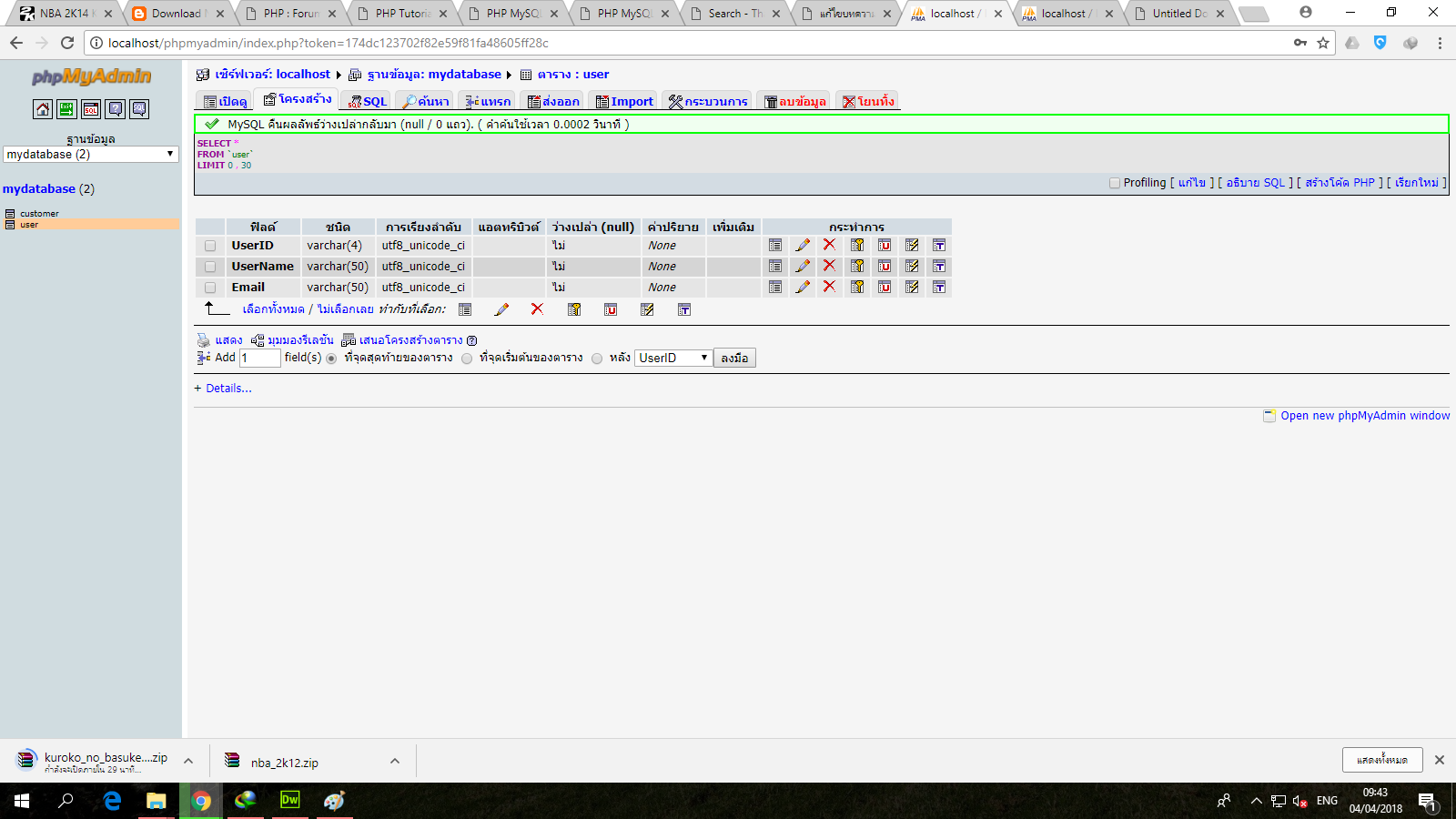Browse distinct values icon for UserID row

(775, 245)
